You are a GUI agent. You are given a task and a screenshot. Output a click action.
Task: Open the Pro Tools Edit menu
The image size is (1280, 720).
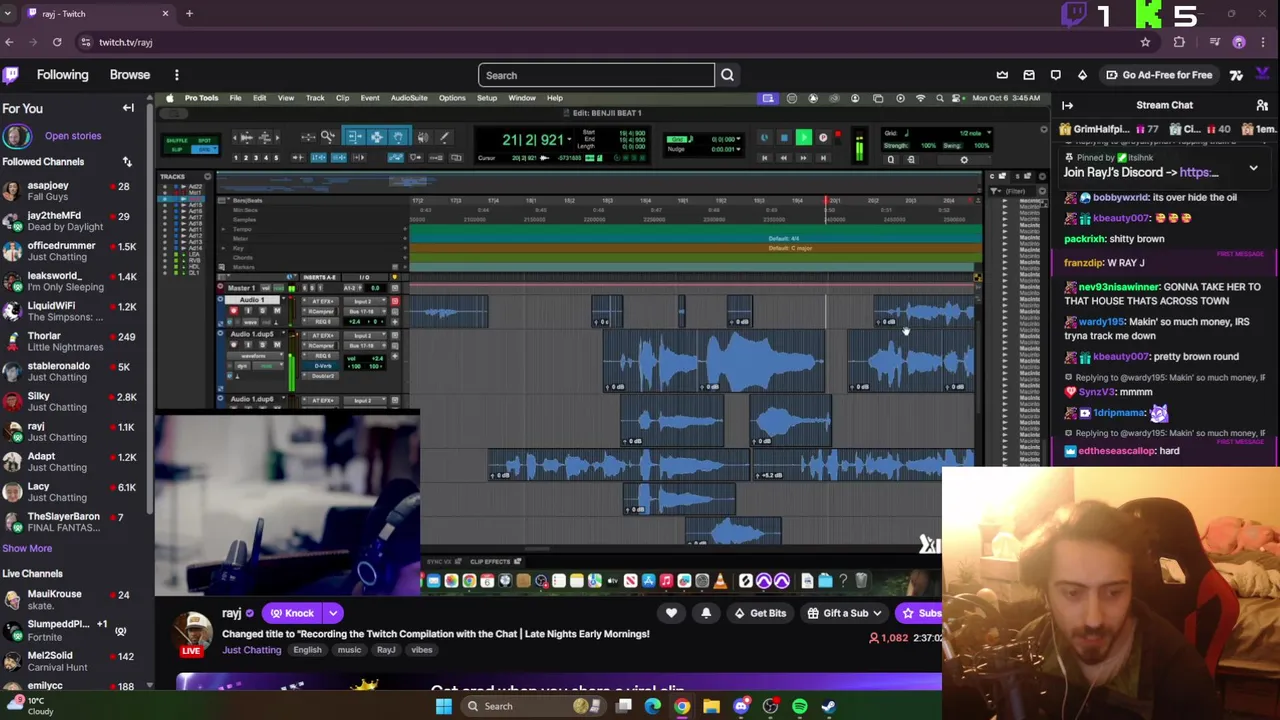click(259, 98)
